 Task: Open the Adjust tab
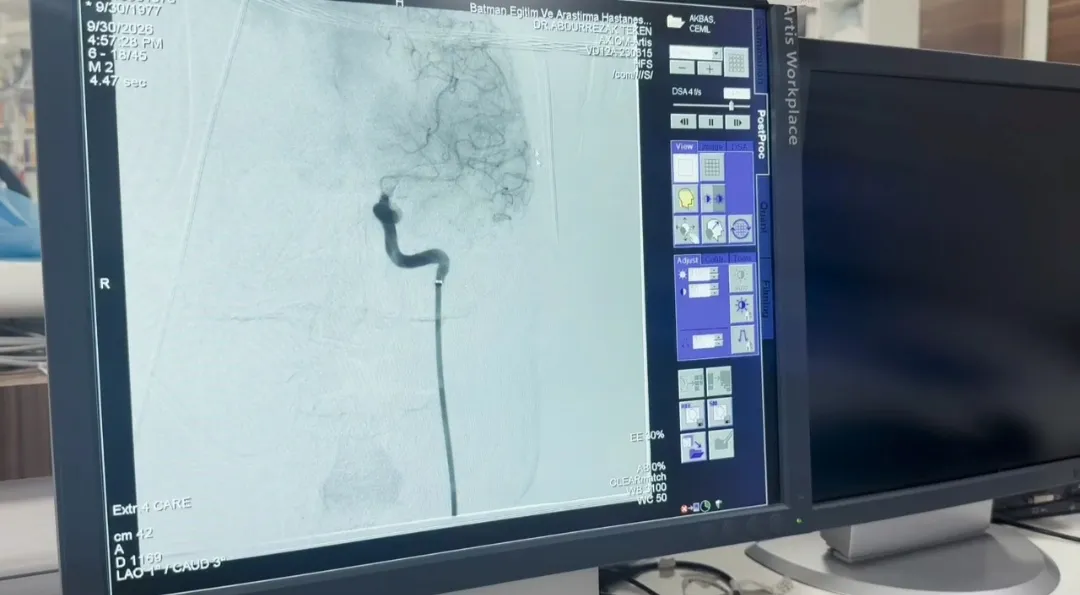click(x=687, y=260)
